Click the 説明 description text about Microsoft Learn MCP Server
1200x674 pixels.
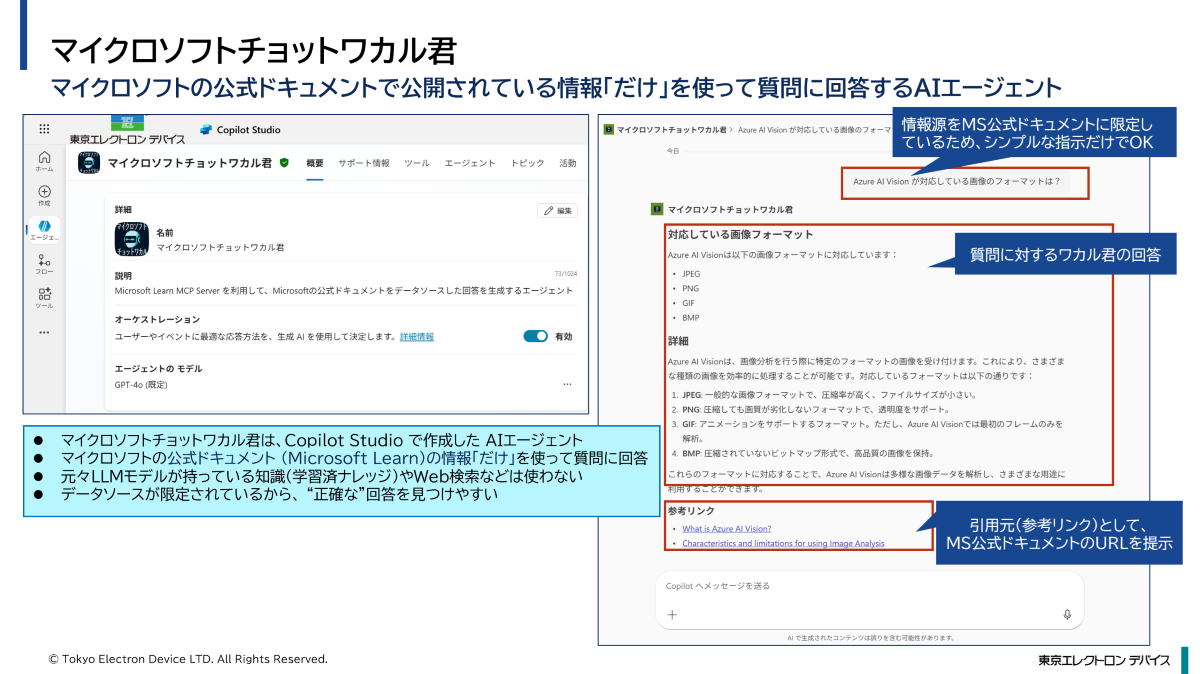coord(344,291)
